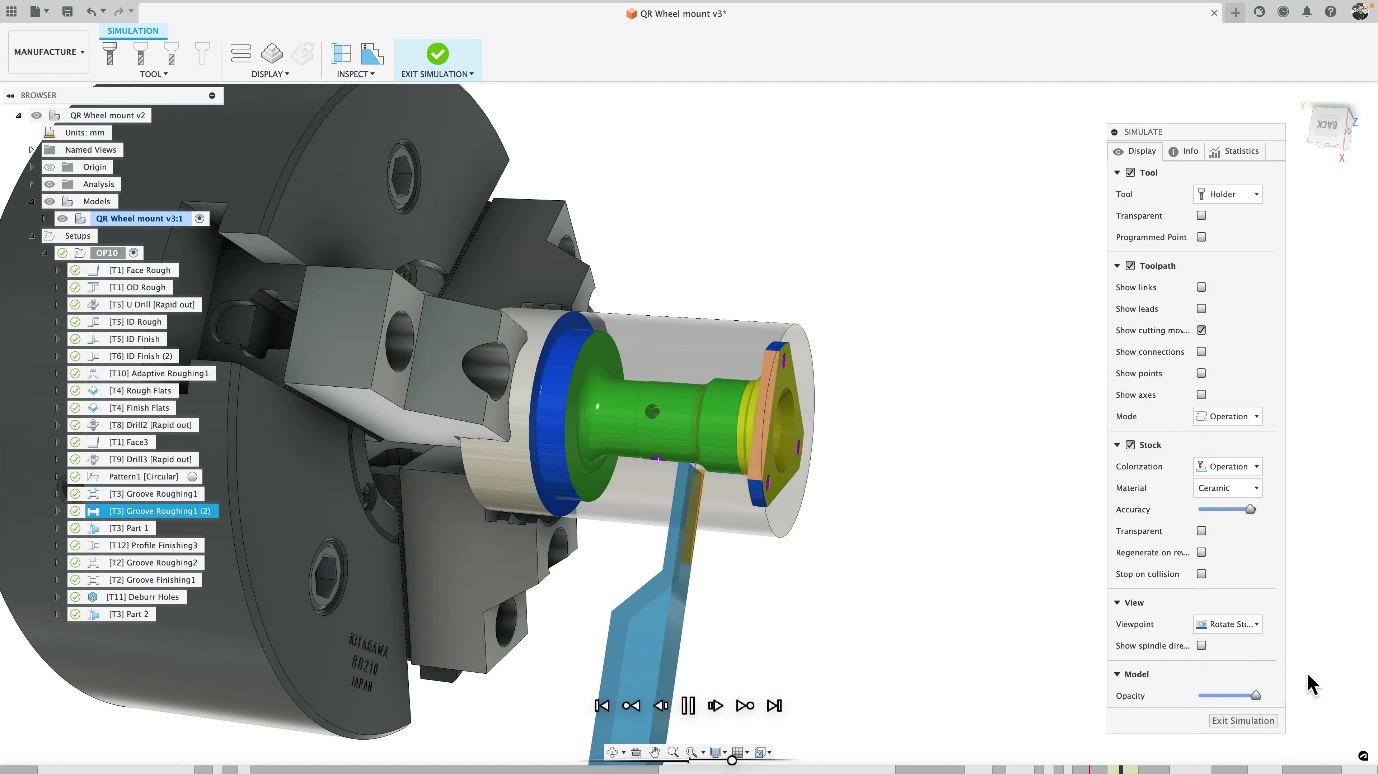Expand the Named Views tree node
The width and height of the screenshot is (1378, 774).
30,150
